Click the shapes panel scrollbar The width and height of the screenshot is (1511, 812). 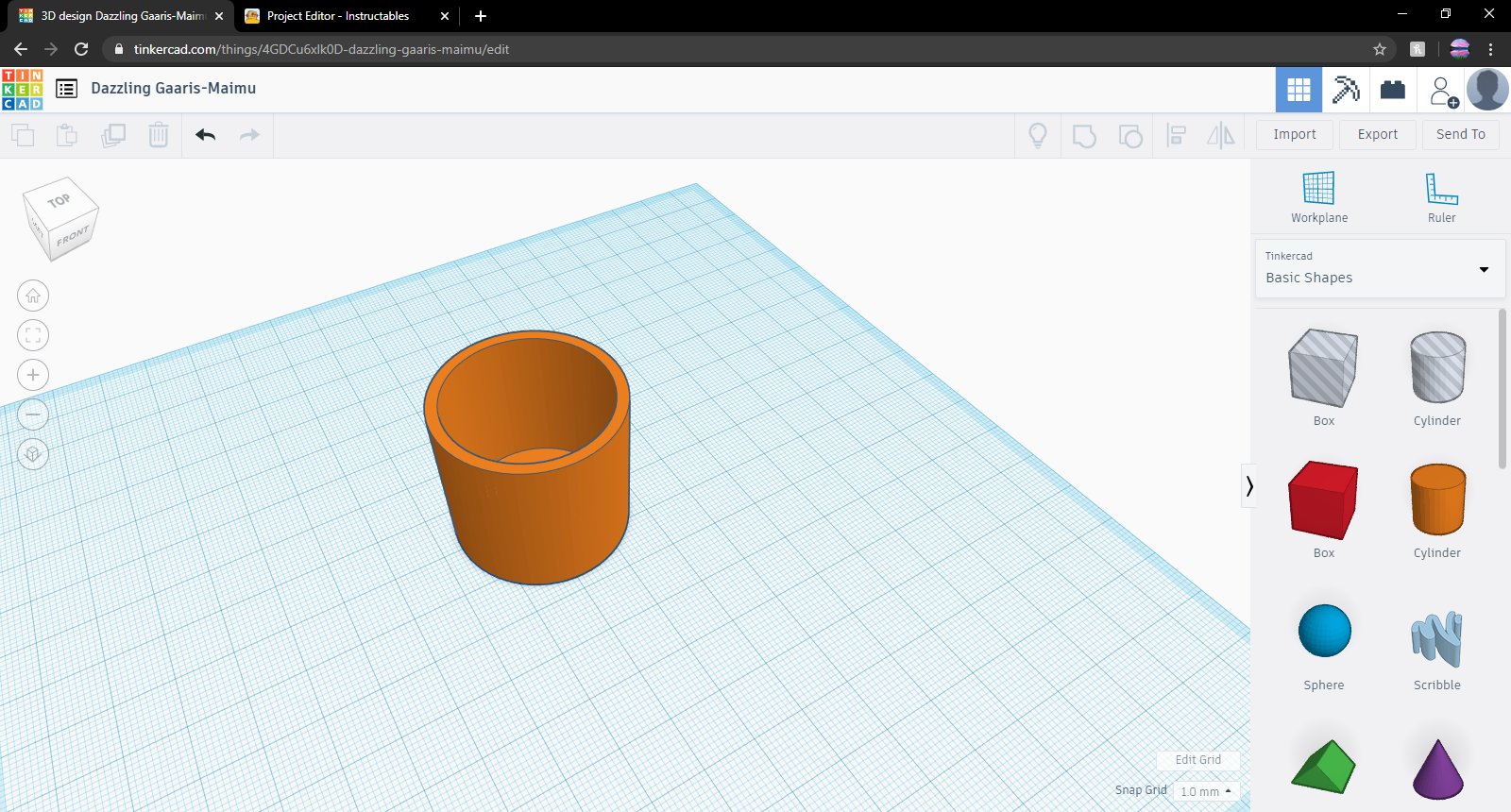coord(1503,389)
